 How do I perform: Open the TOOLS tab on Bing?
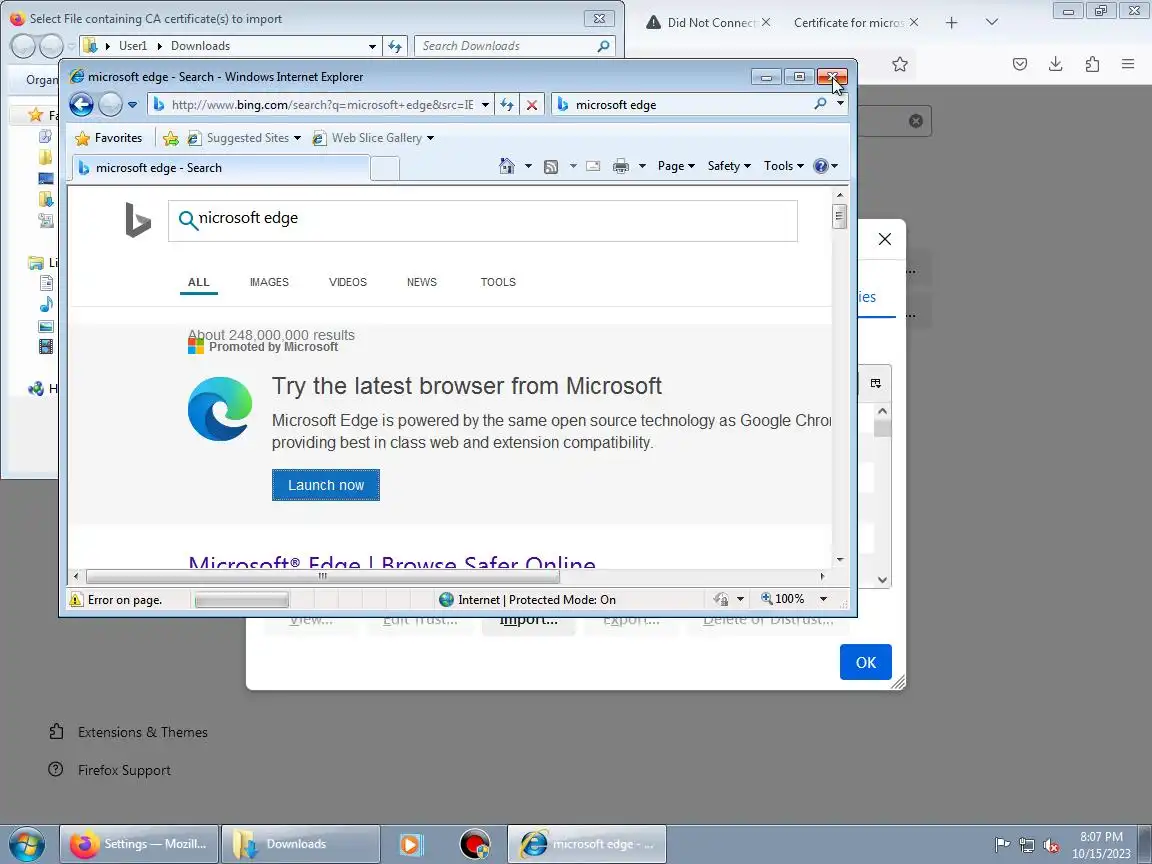pyautogui.click(x=498, y=282)
